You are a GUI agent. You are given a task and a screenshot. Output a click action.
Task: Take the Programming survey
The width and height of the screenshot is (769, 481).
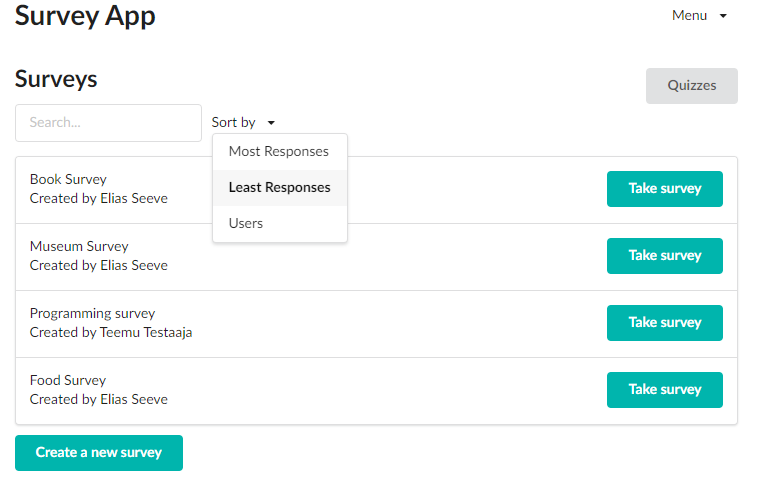[x=665, y=323]
